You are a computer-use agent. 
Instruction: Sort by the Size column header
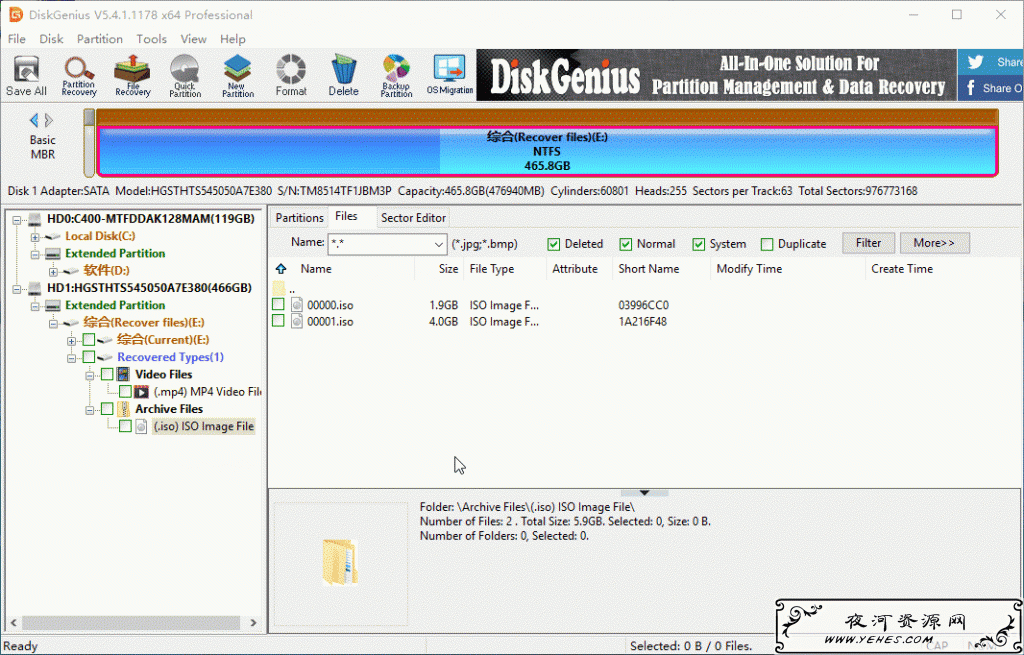pyautogui.click(x=440, y=268)
